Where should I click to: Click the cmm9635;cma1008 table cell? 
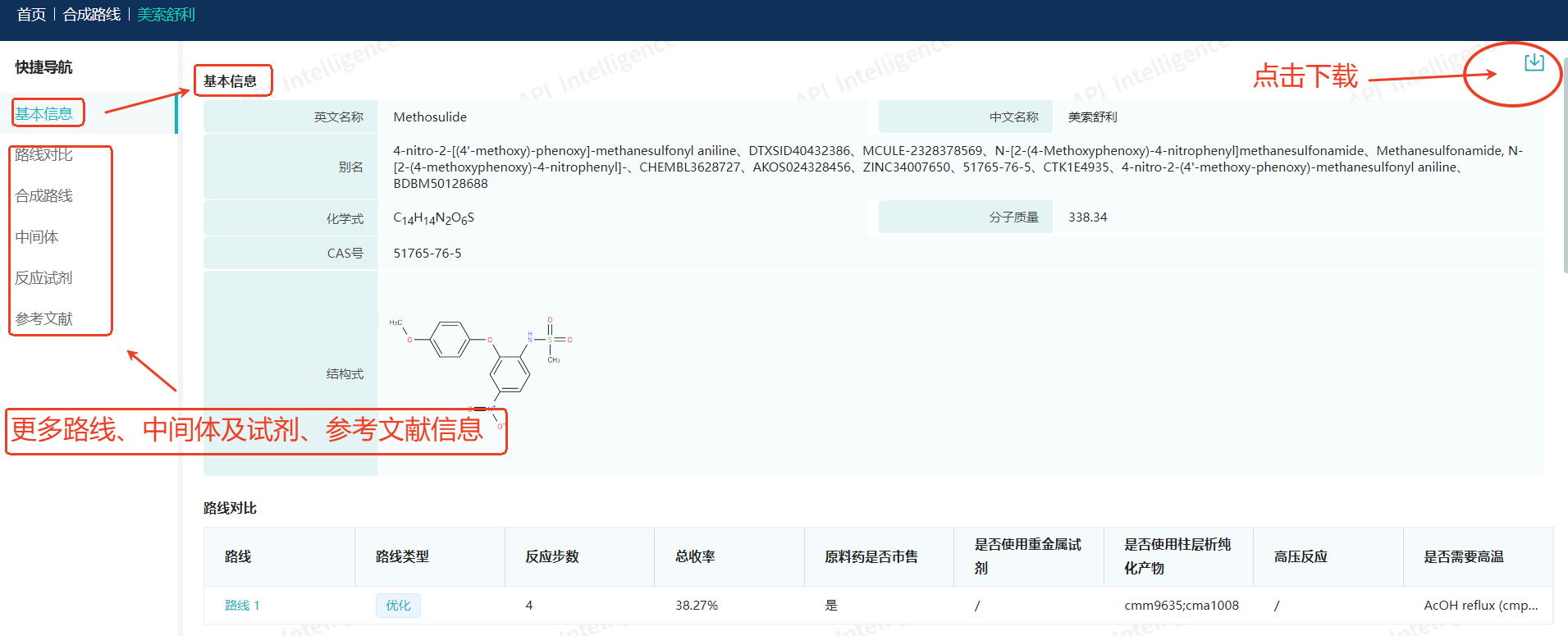point(1182,606)
